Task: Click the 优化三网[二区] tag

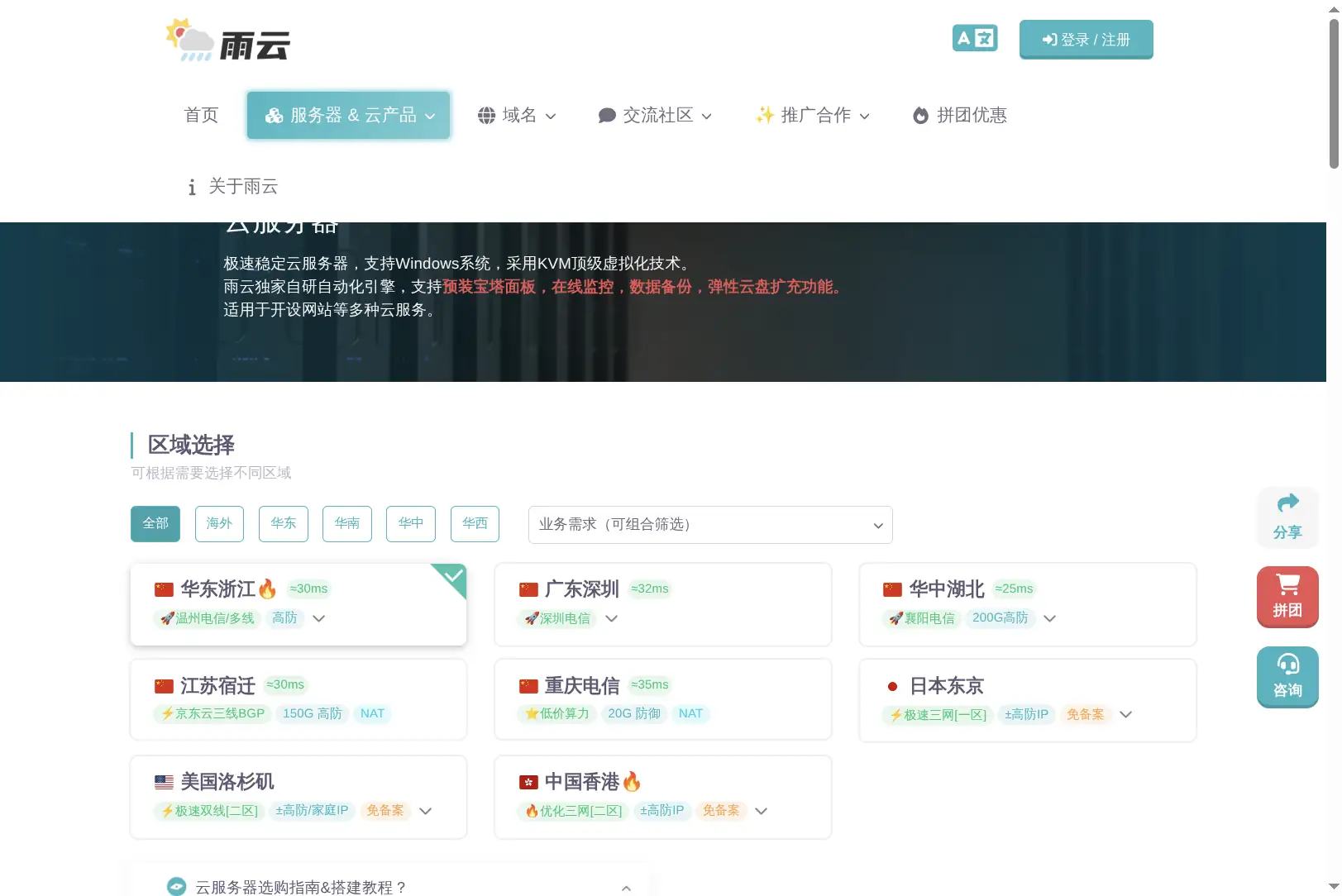Action: coord(573,811)
